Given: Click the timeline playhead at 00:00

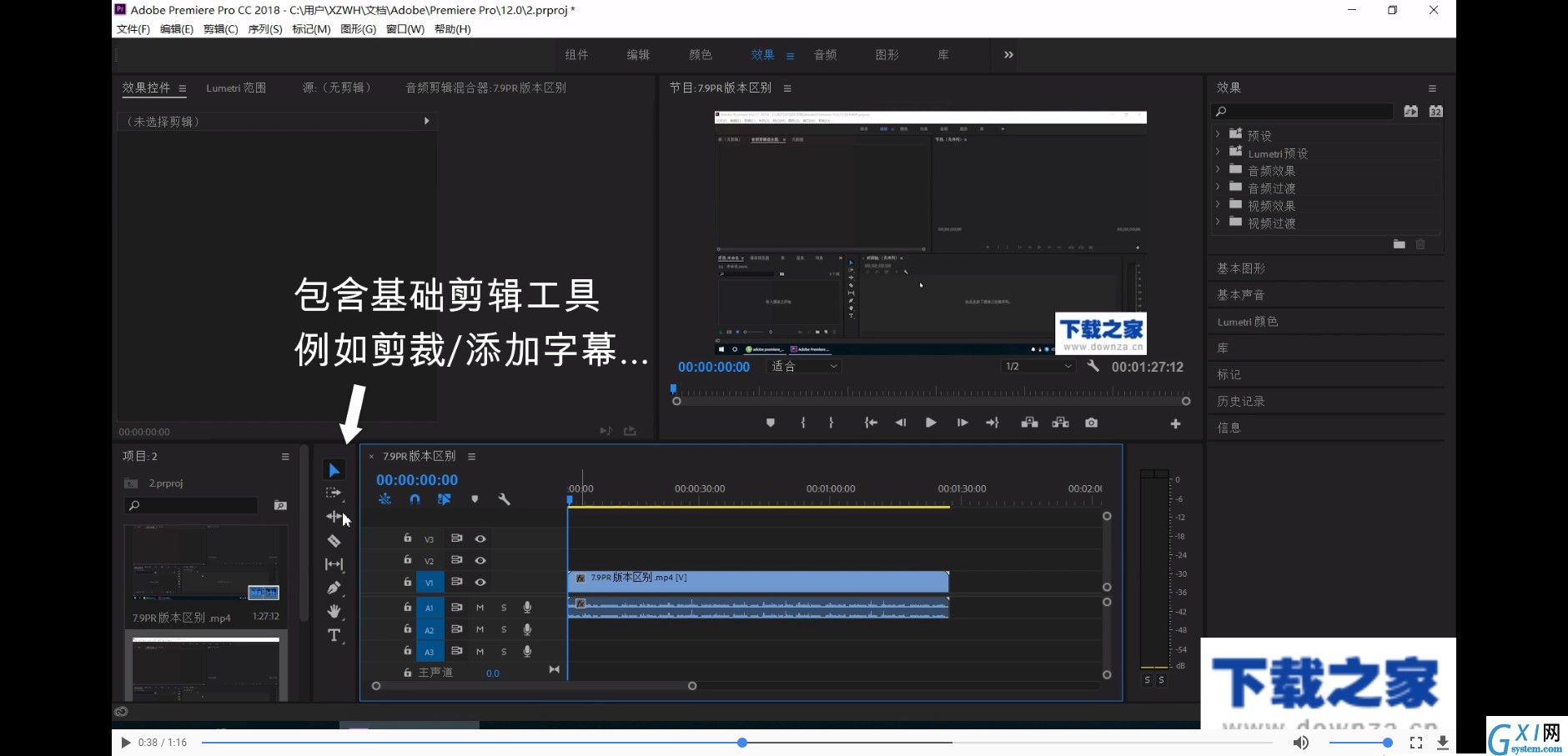Looking at the screenshot, I should [570, 500].
